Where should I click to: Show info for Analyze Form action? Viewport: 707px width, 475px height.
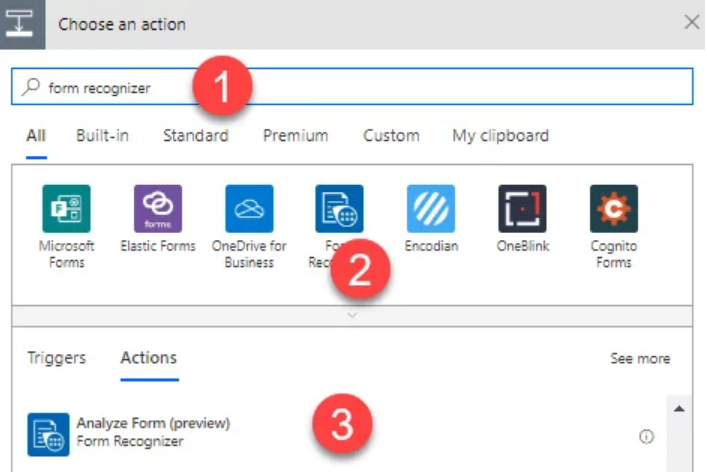point(647,436)
